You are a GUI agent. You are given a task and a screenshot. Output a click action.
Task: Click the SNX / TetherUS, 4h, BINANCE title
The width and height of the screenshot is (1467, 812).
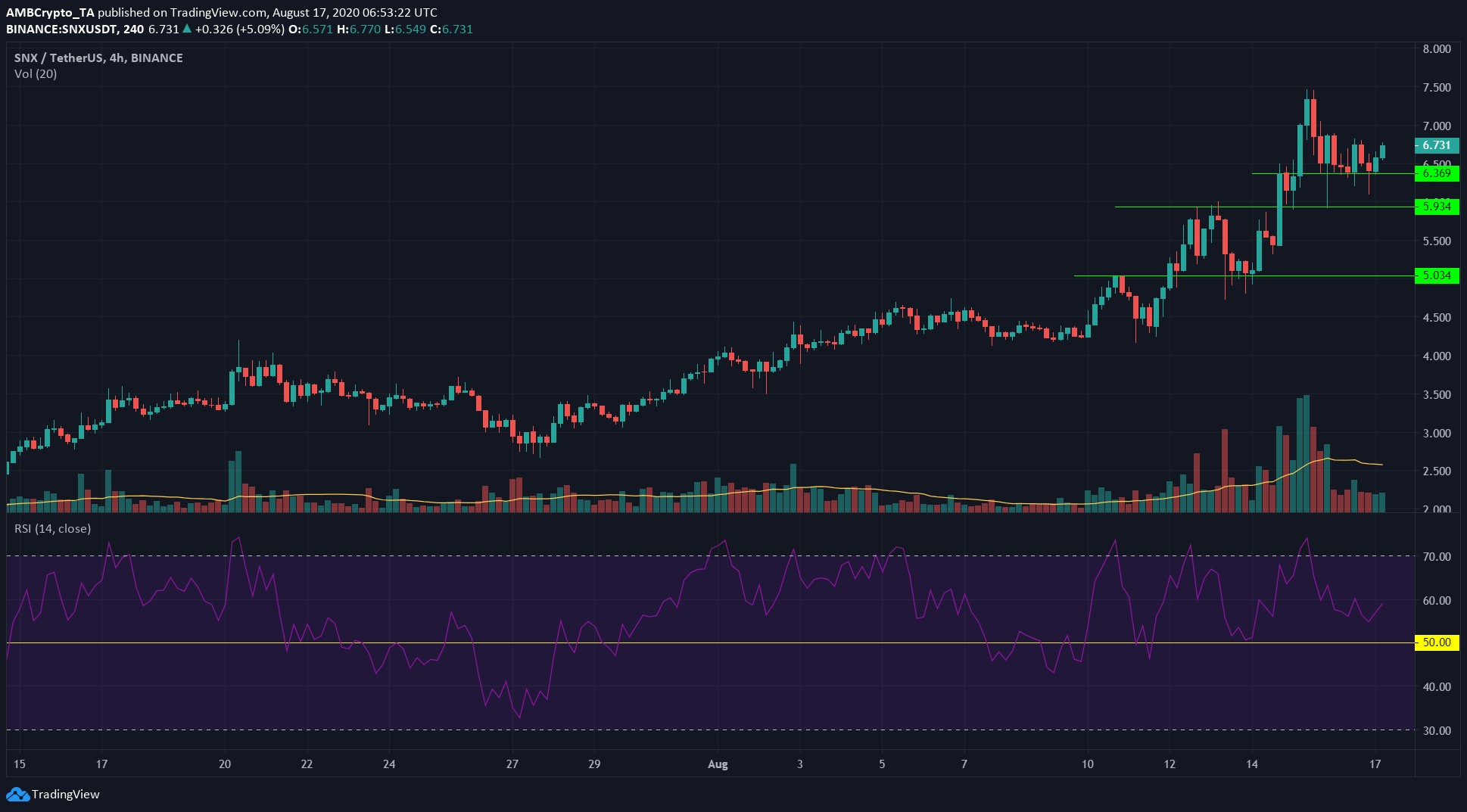(x=98, y=58)
